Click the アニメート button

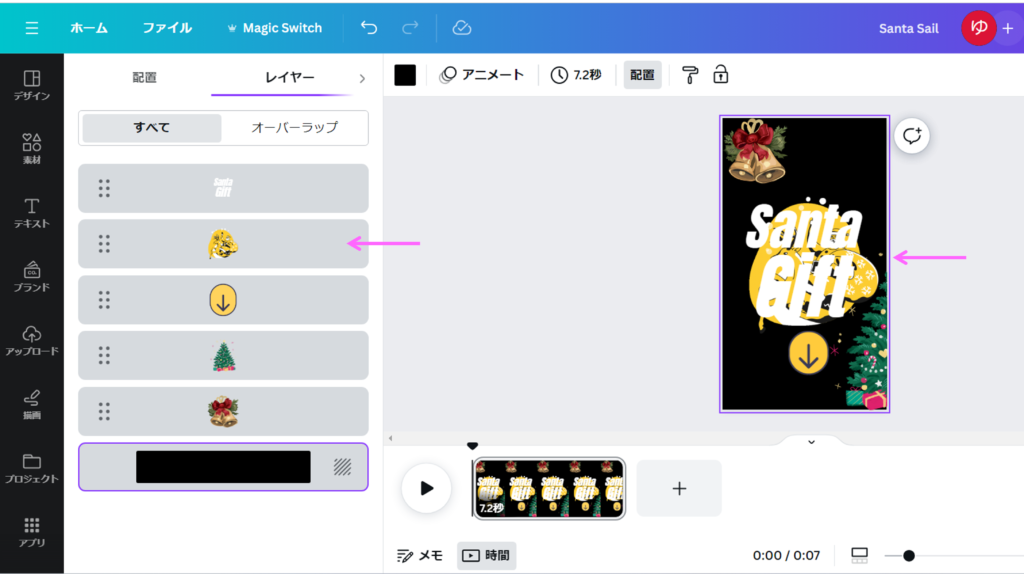click(482, 75)
